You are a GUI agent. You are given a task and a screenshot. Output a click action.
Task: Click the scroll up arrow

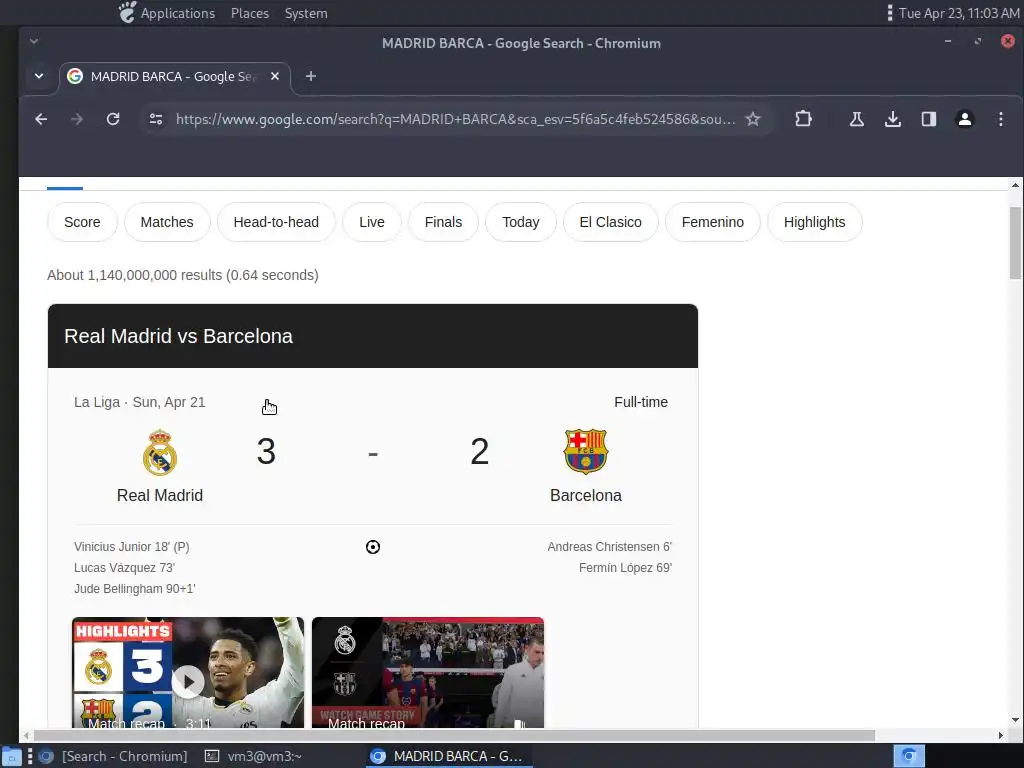[x=1015, y=185]
